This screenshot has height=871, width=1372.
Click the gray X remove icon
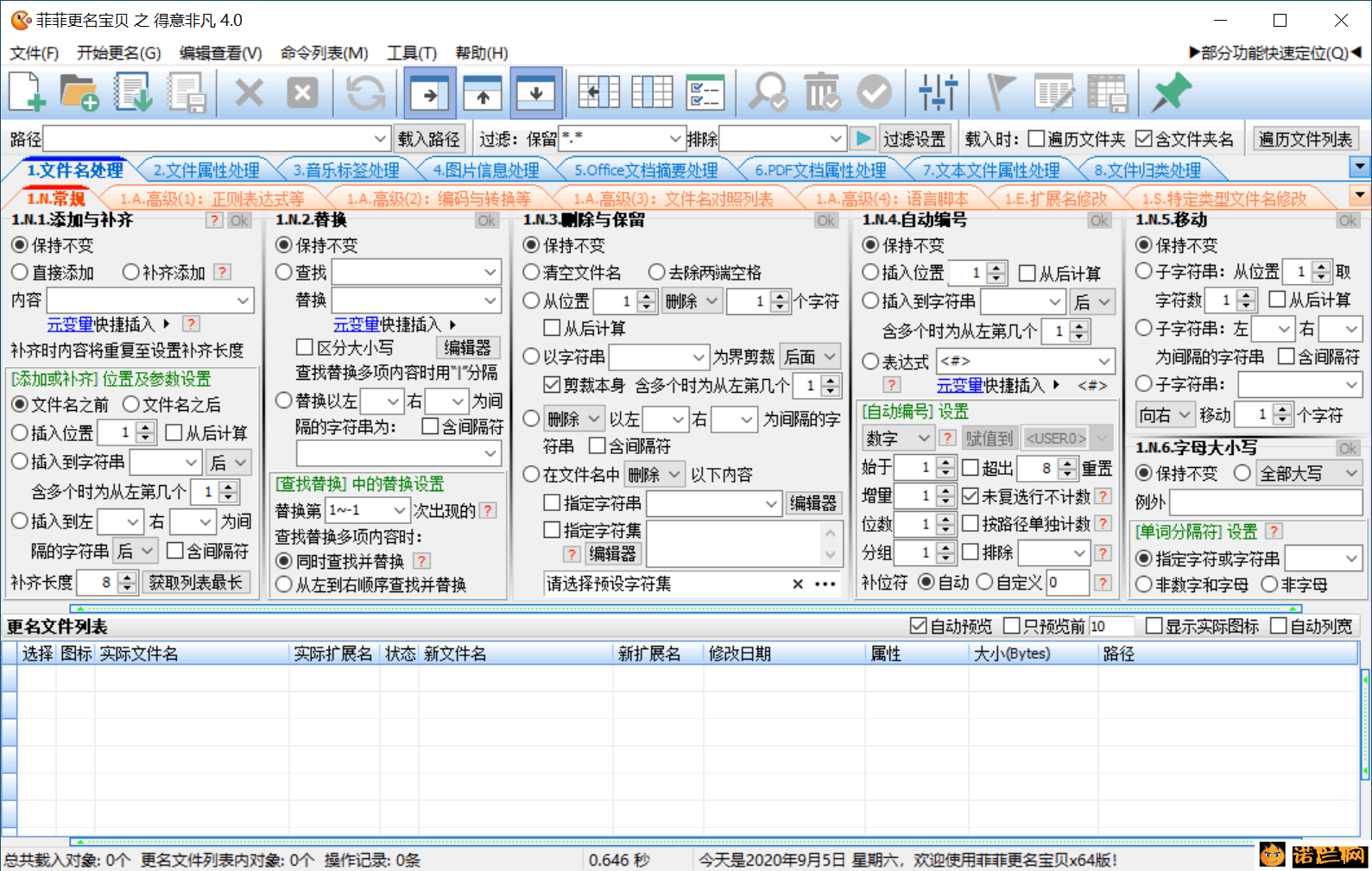coord(250,92)
